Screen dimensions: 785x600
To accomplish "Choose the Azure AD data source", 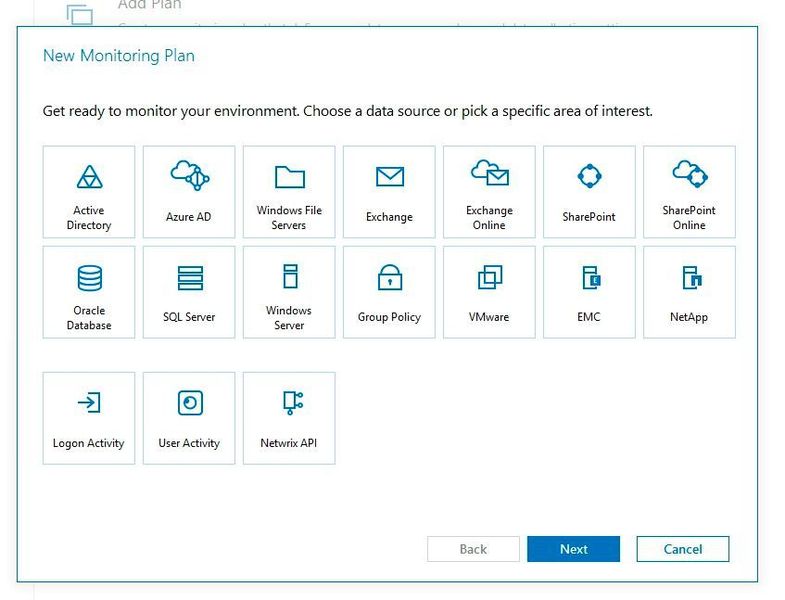I will point(189,192).
